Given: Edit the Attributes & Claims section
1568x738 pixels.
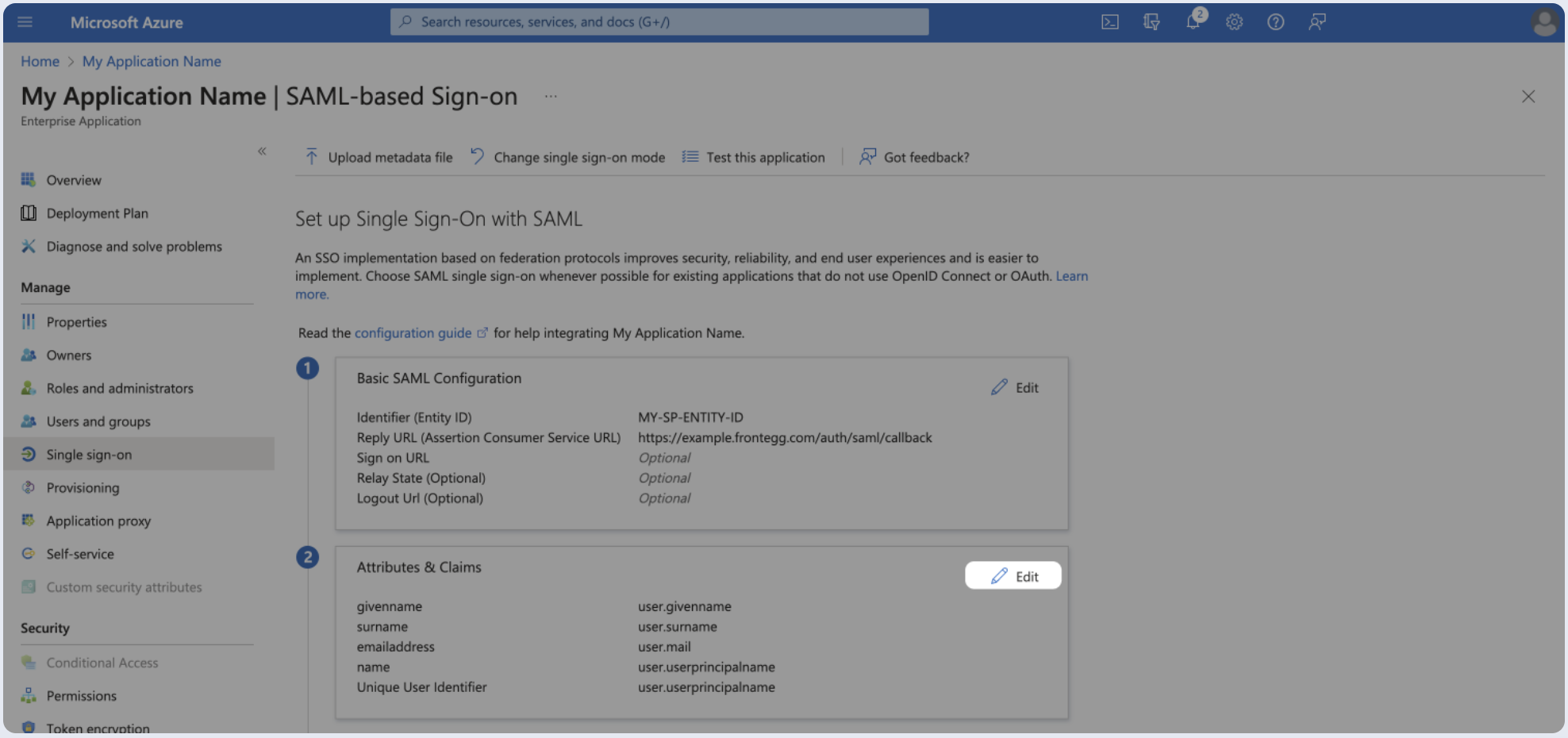Looking at the screenshot, I should pos(1013,576).
